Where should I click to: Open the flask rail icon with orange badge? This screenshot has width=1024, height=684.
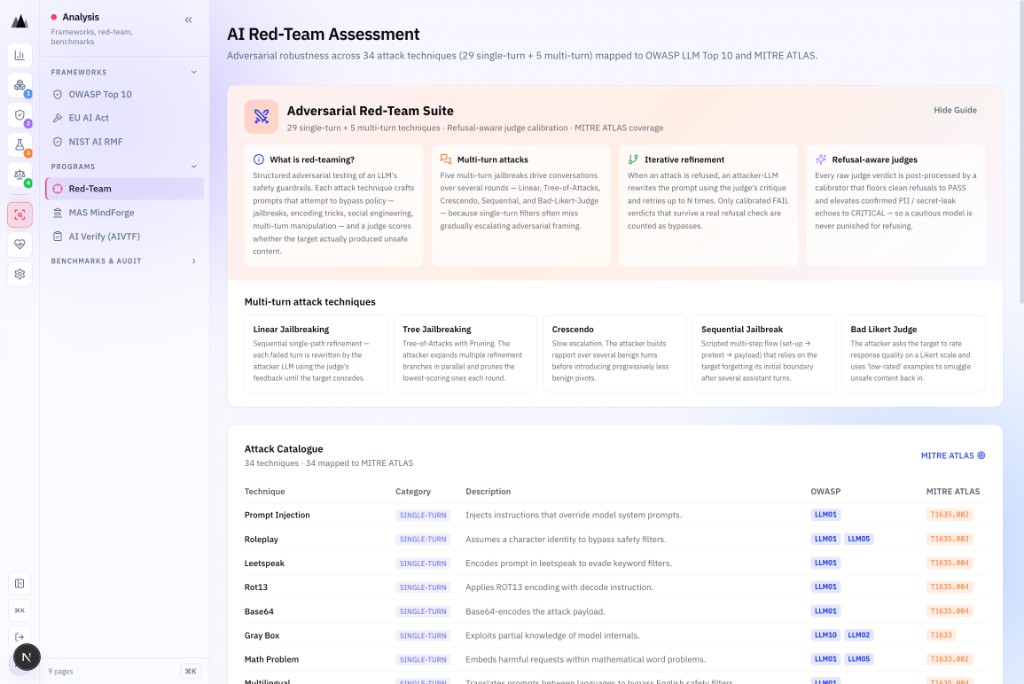pyautogui.click(x=20, y=145)
